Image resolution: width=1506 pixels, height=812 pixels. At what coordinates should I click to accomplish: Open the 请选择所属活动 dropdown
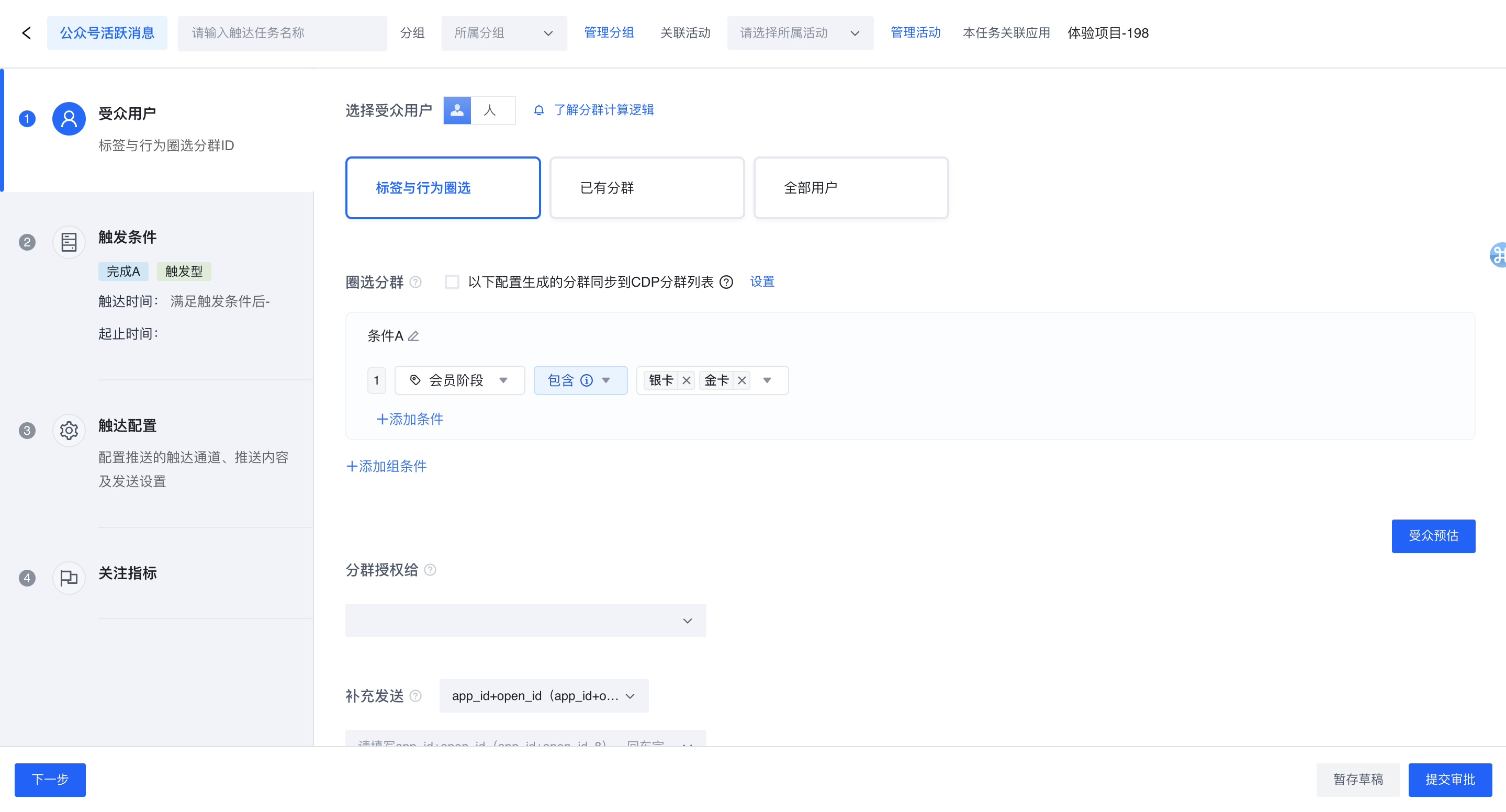click(799, 33)
